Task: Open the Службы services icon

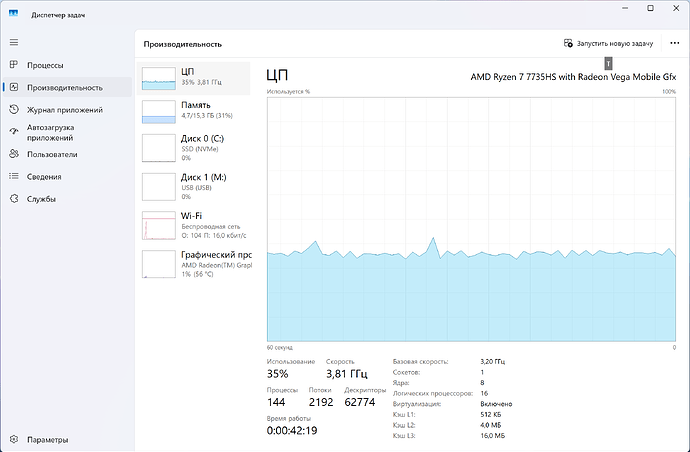Action: (14, 199)
